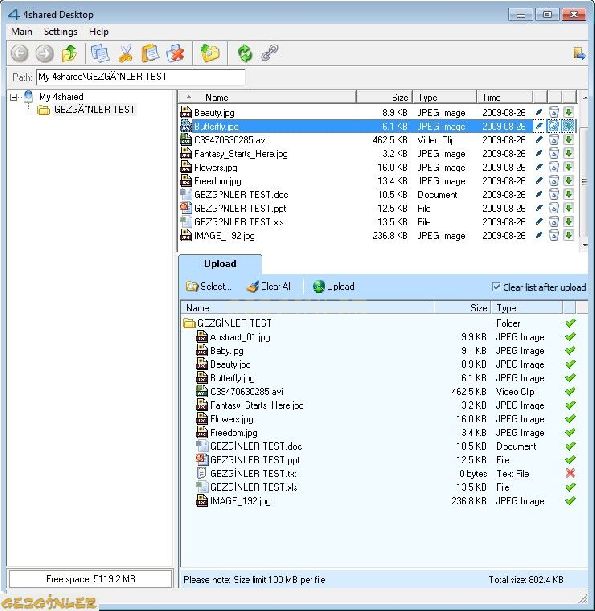Click the Select... files button
The height and width of the screenshot is (611, 595).
tap(208, 286)
